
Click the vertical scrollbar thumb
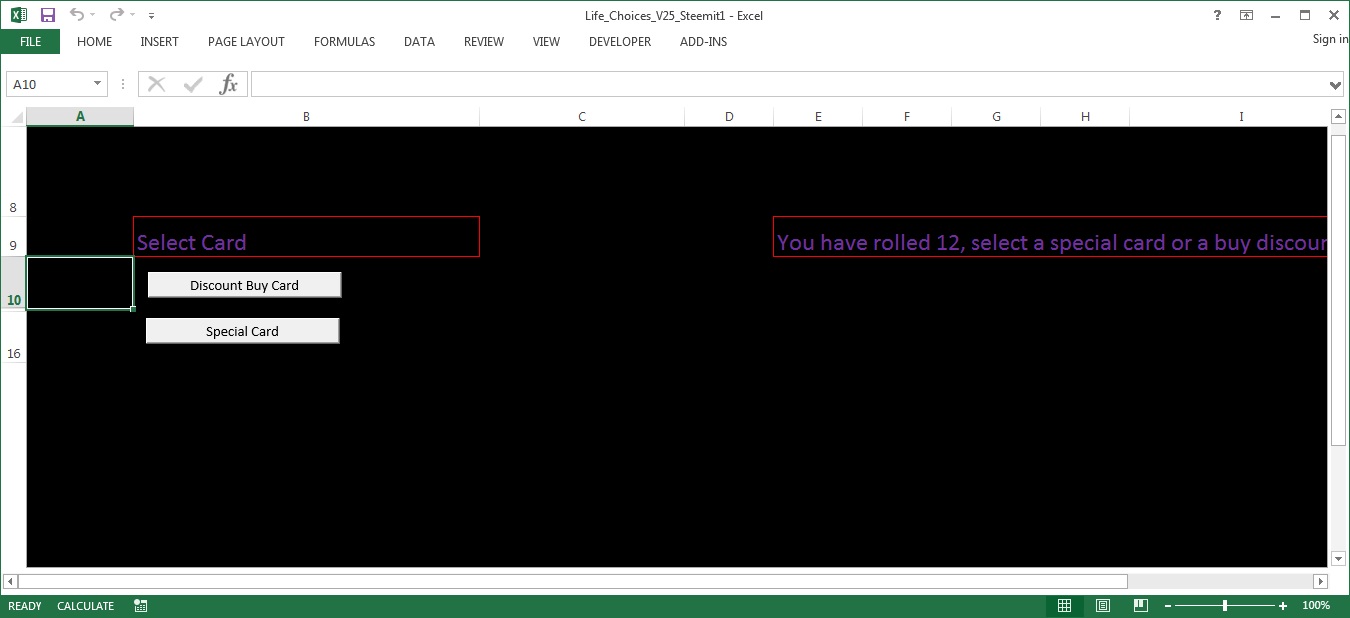tap(1338, 289)
